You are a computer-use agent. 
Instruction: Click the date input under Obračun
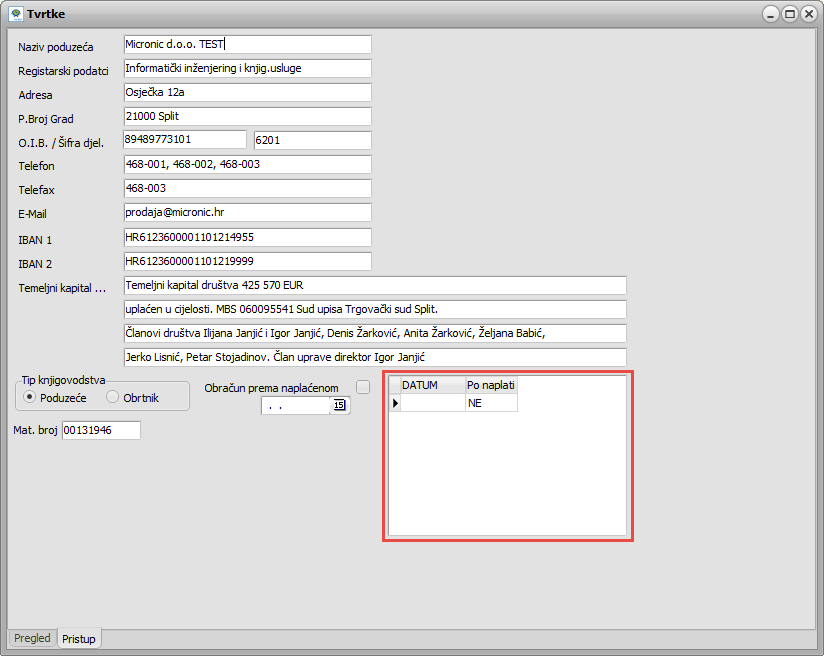(x=295, y=405)
